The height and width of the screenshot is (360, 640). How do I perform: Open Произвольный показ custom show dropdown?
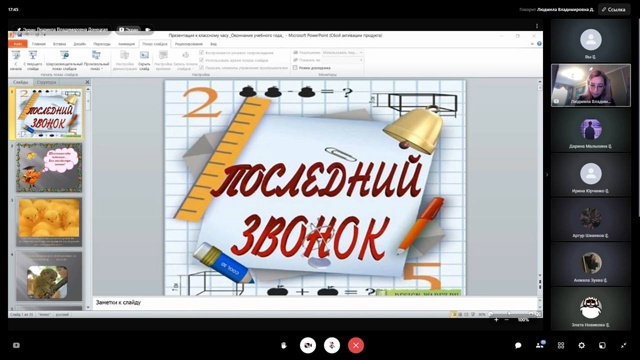[x=96, y=60]
